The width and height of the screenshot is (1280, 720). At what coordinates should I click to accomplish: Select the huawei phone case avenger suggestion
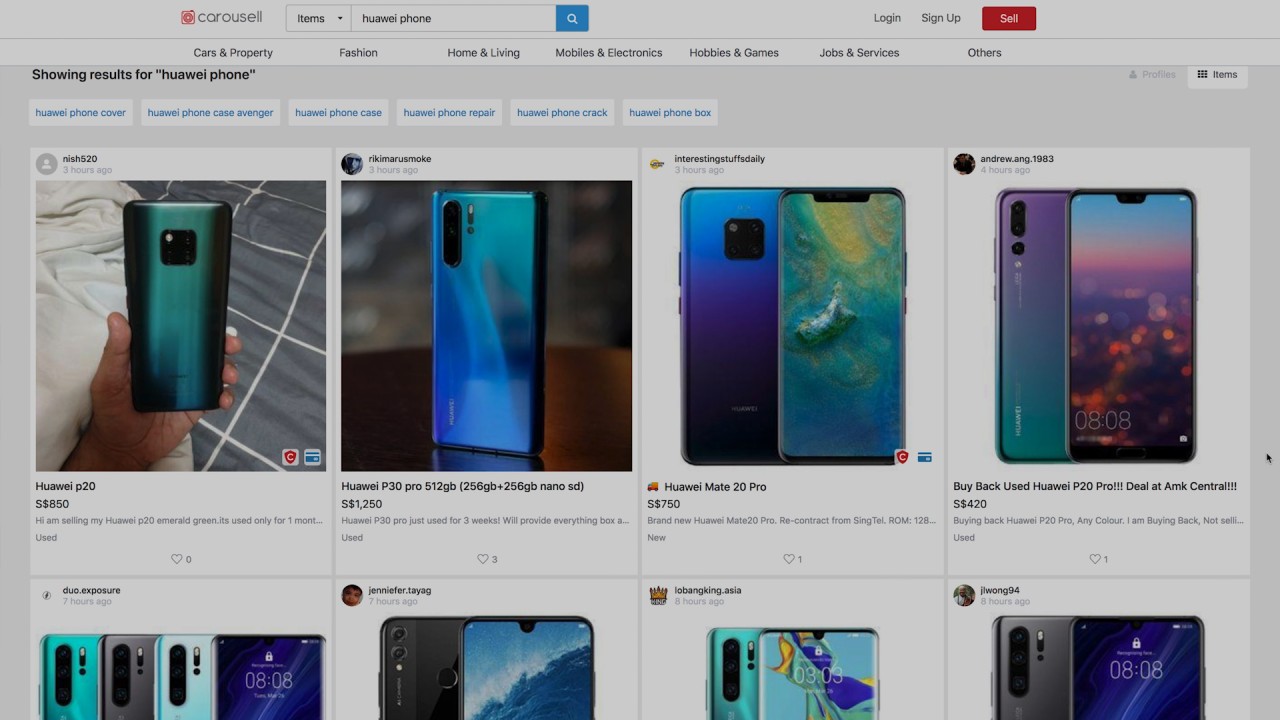[210, 113]
